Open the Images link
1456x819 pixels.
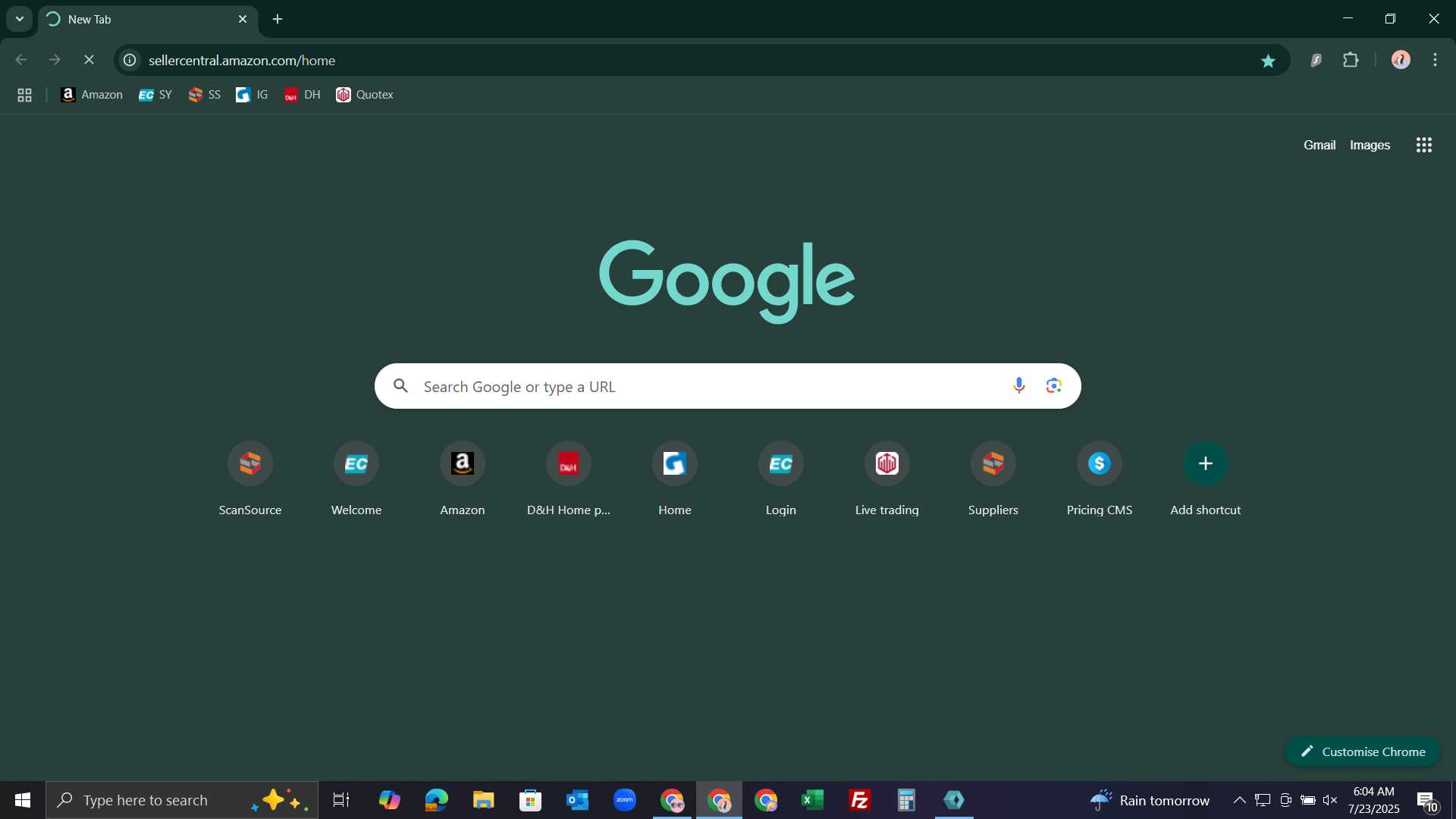pos(1370,145)
